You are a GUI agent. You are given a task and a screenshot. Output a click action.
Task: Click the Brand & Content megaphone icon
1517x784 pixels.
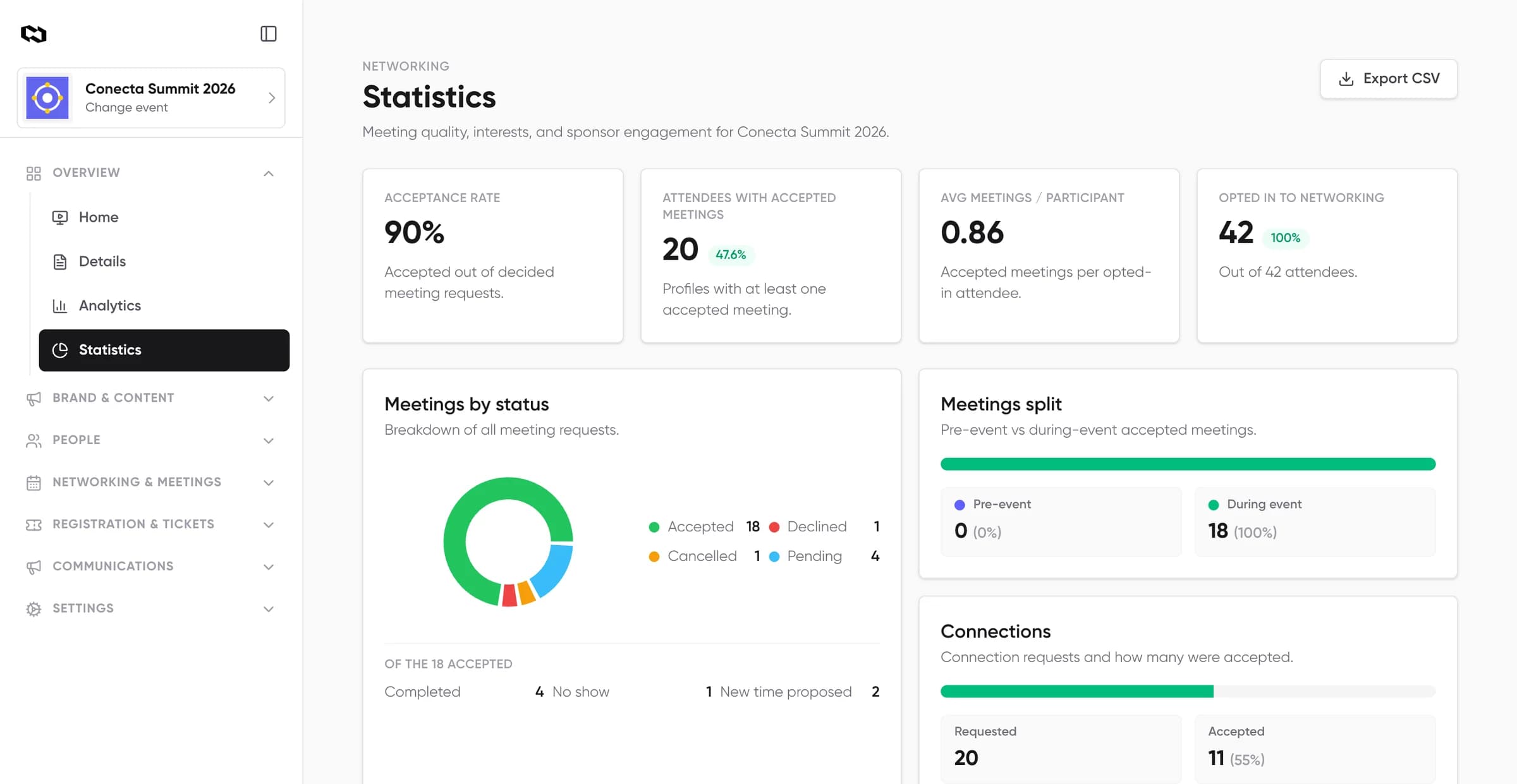pyautogui.click(x=34, y=399)
